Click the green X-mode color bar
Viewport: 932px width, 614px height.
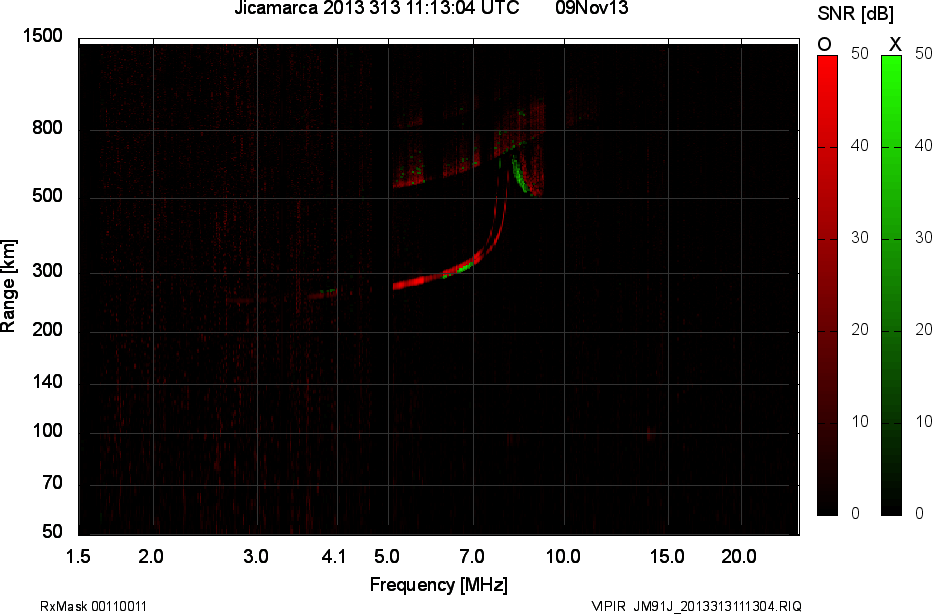891,285
